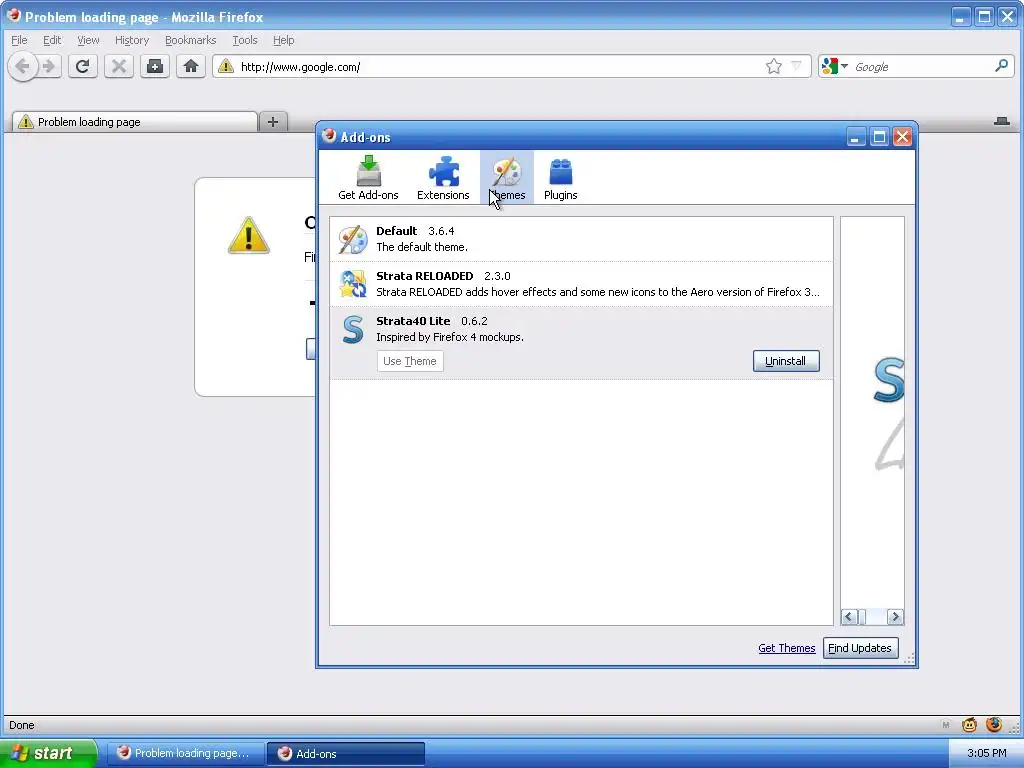Open the File menu
The width and height of the screenshot is (1024, 768).
click(19, 40)
